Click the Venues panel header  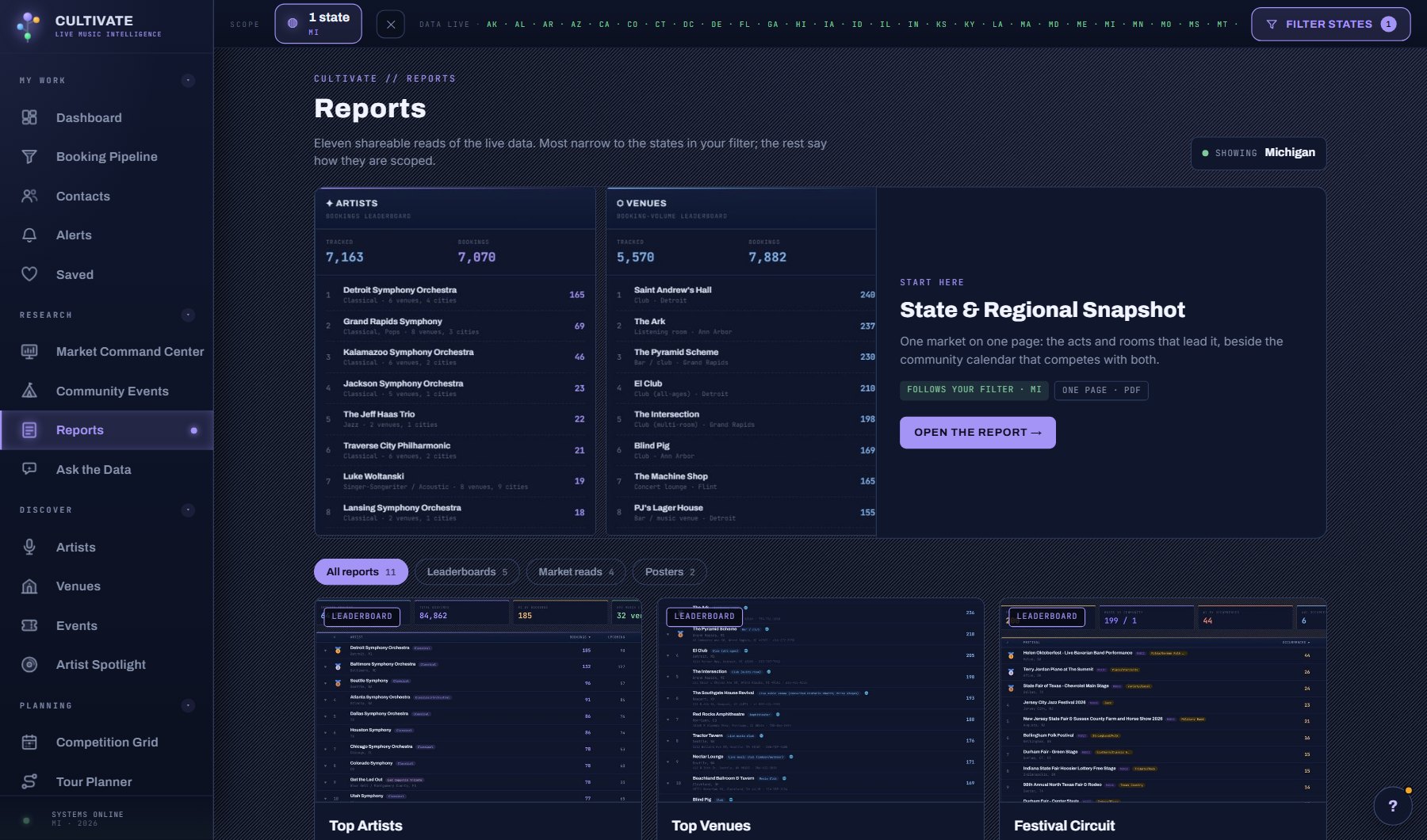(741, 208)
